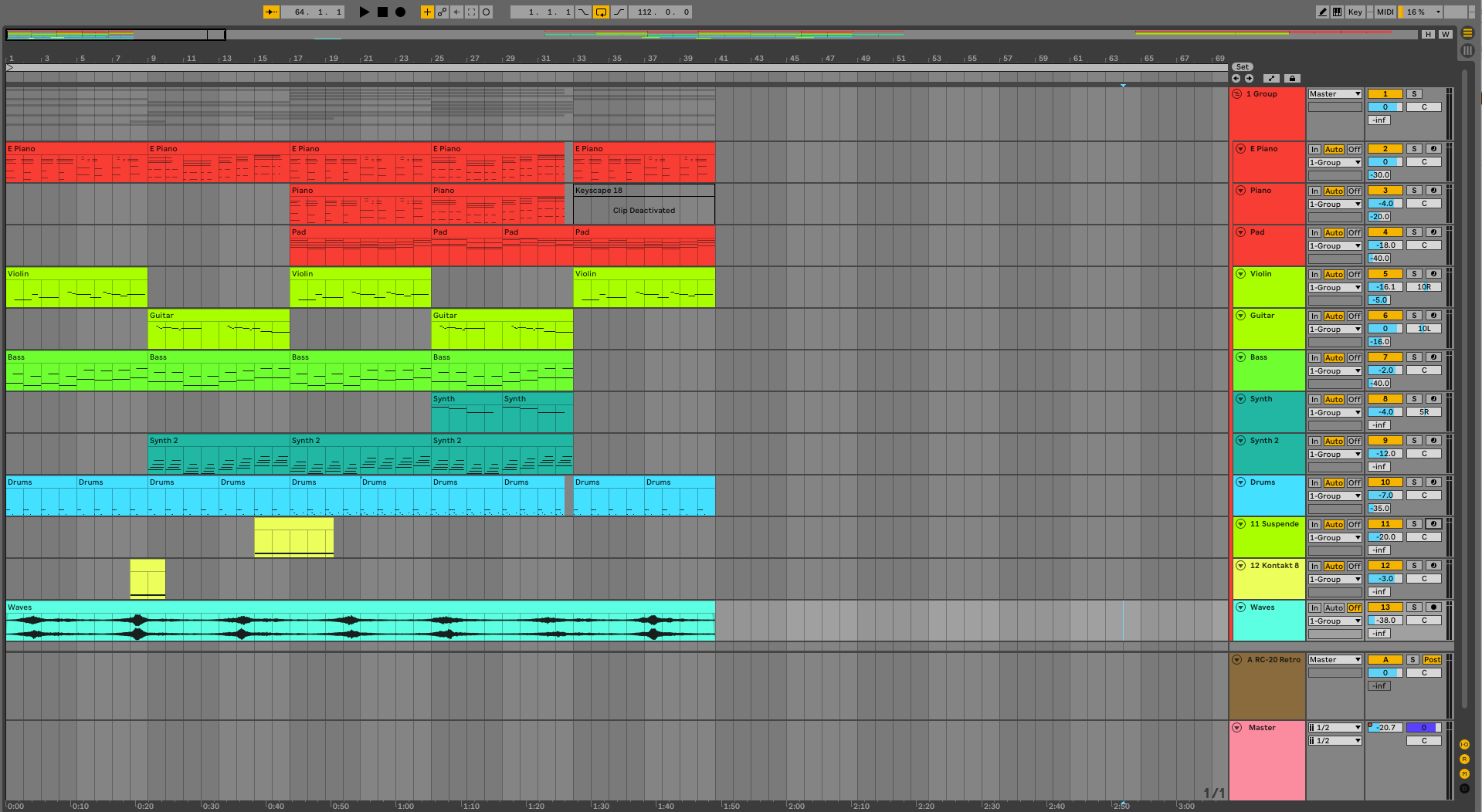This screenshot has height=812, width=1482.
Task: Click the Set locator button
Action: coord(1242,67)
